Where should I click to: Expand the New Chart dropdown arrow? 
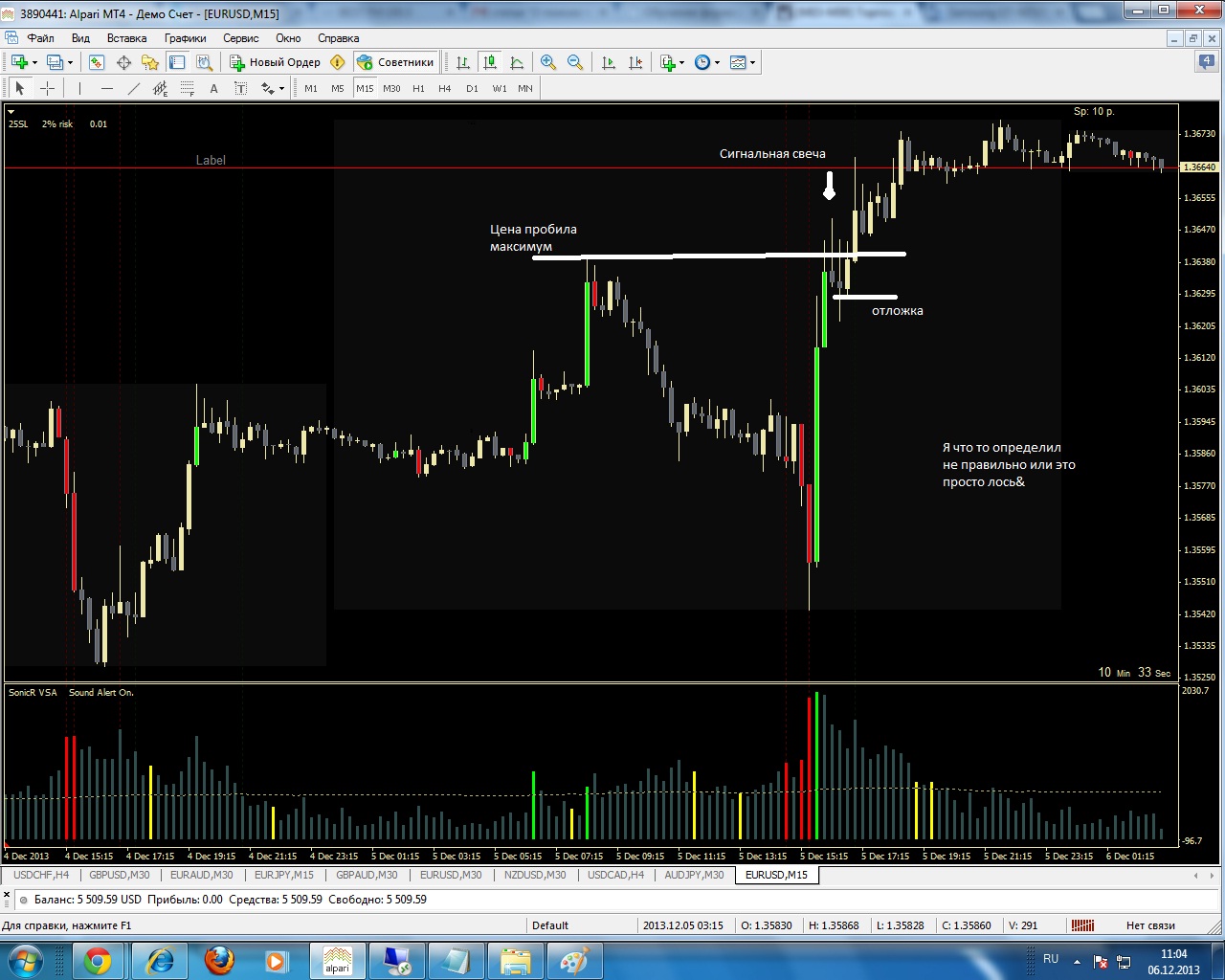coord(34,62)
